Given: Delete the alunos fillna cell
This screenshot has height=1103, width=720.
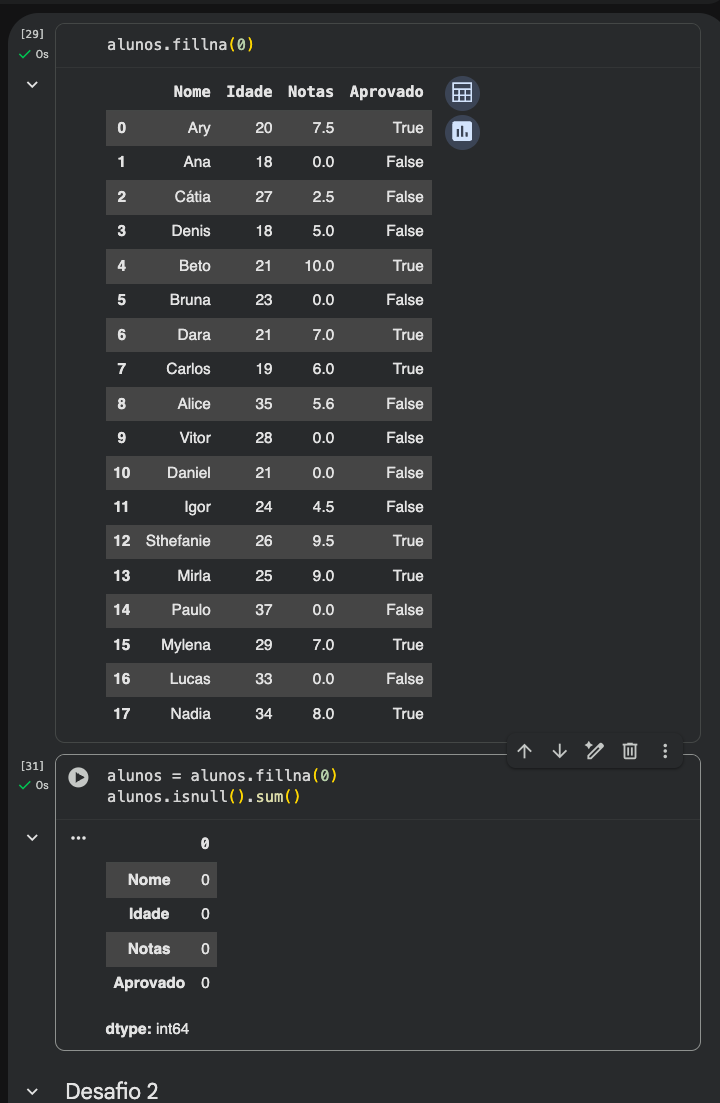Looking at the screenshot, I should [x=629, y=750].
